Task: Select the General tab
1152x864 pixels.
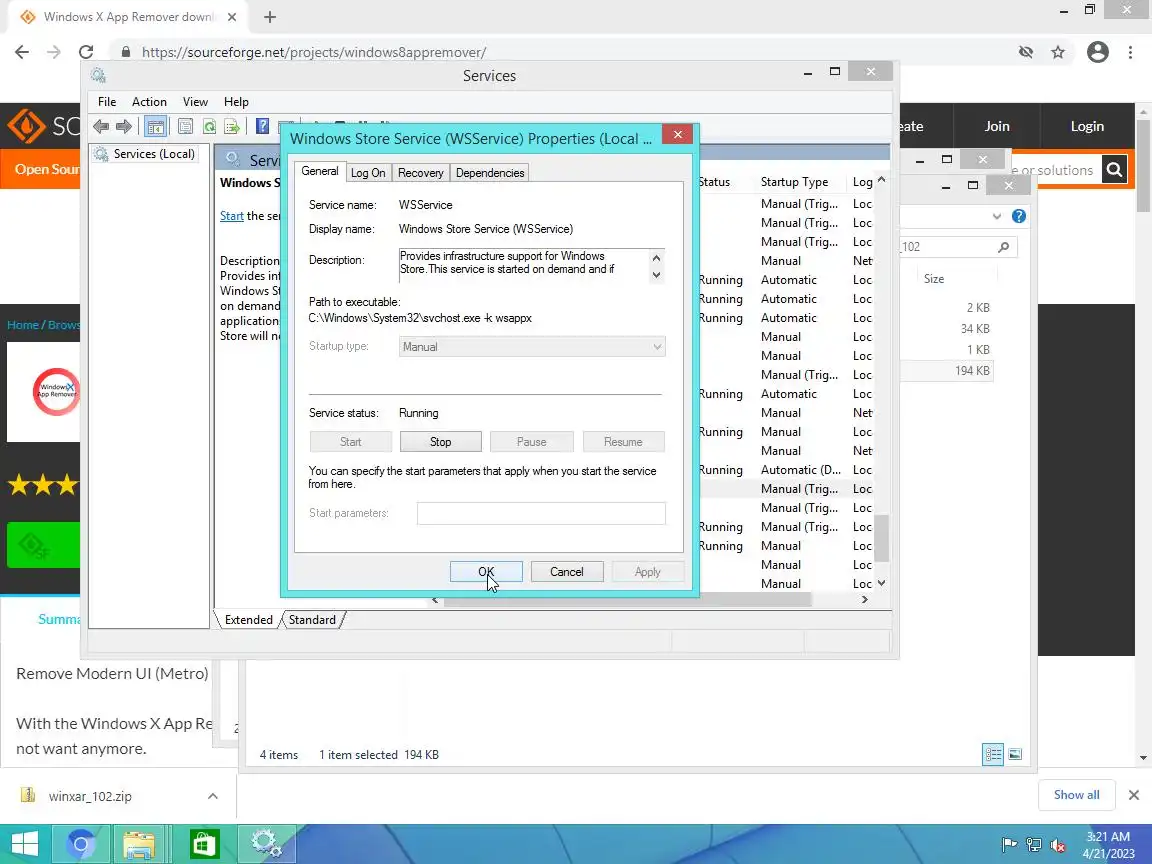Action: click(x=320, y=171)
